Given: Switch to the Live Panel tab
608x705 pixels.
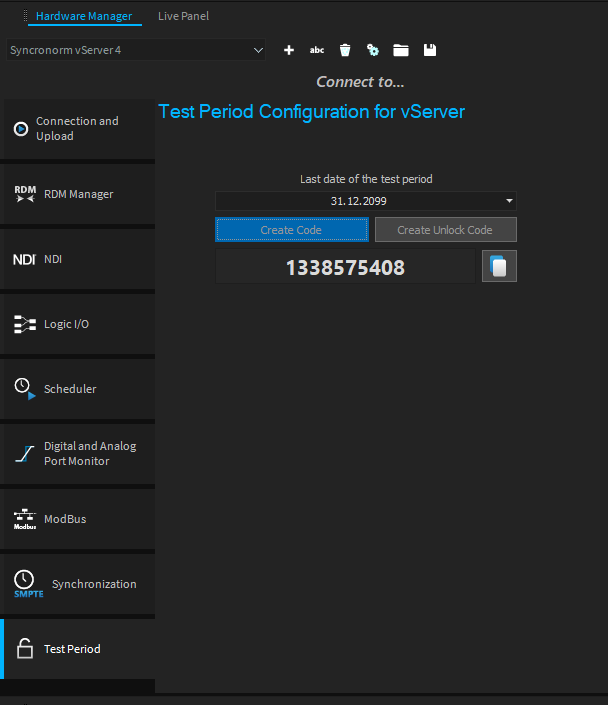Looking at the screenshot, I should (x=183, y=16).
